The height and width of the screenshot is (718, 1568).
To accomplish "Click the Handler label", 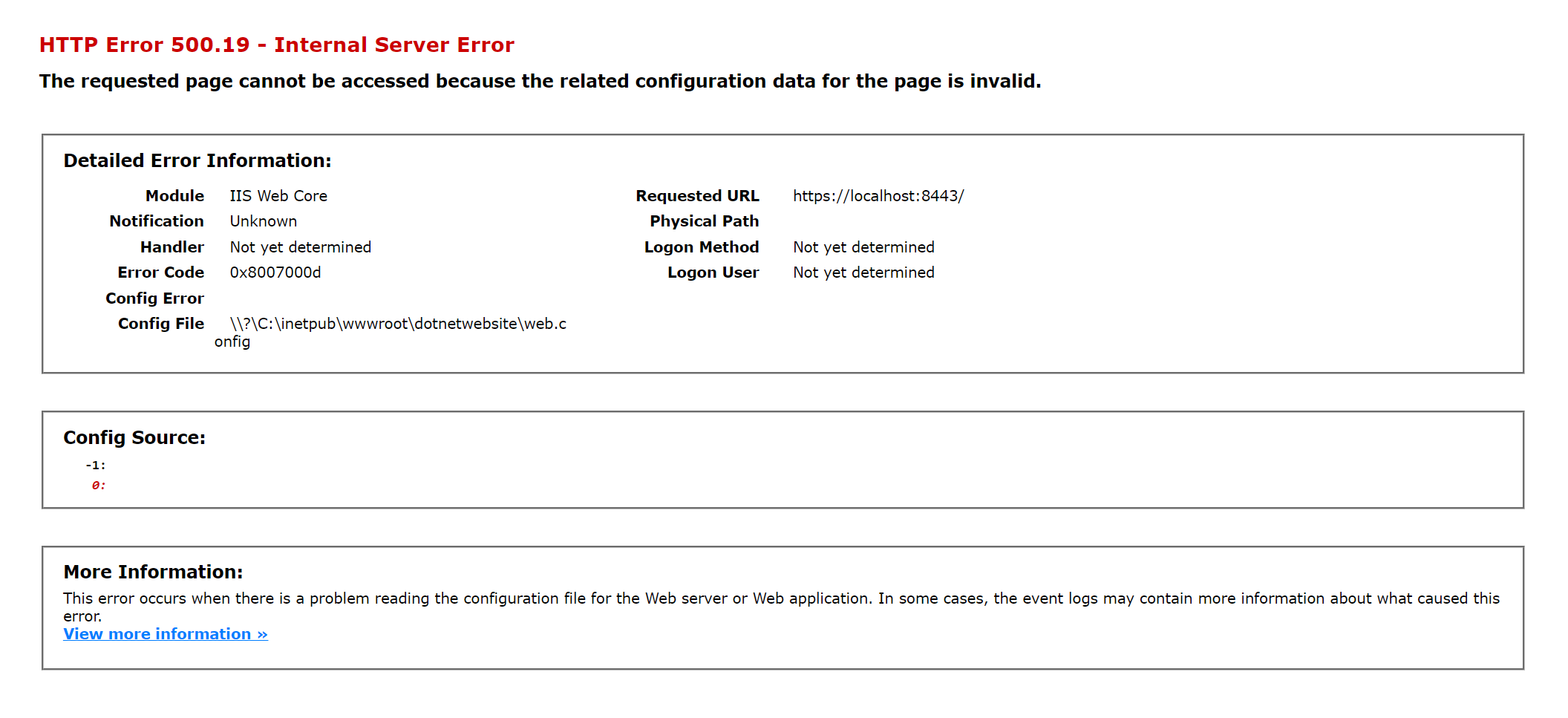I will point(173,247).
